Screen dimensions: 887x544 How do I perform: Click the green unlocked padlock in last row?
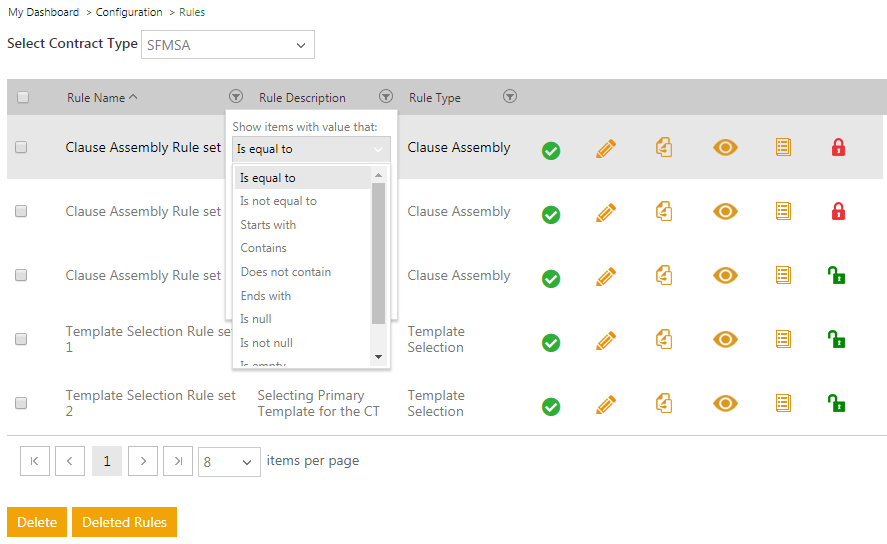click(x=836, y=404)
